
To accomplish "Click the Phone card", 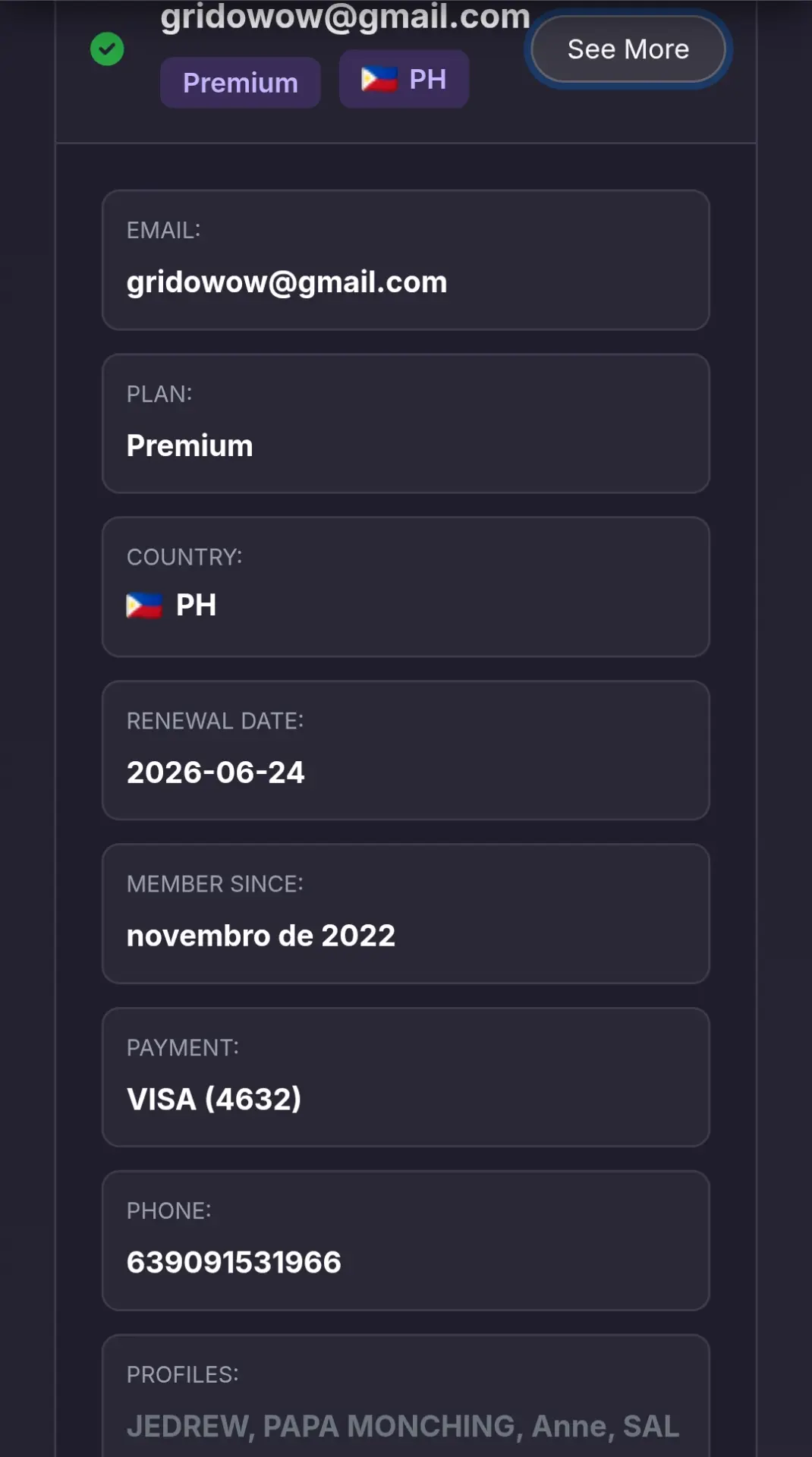I will coord(406,1241).
